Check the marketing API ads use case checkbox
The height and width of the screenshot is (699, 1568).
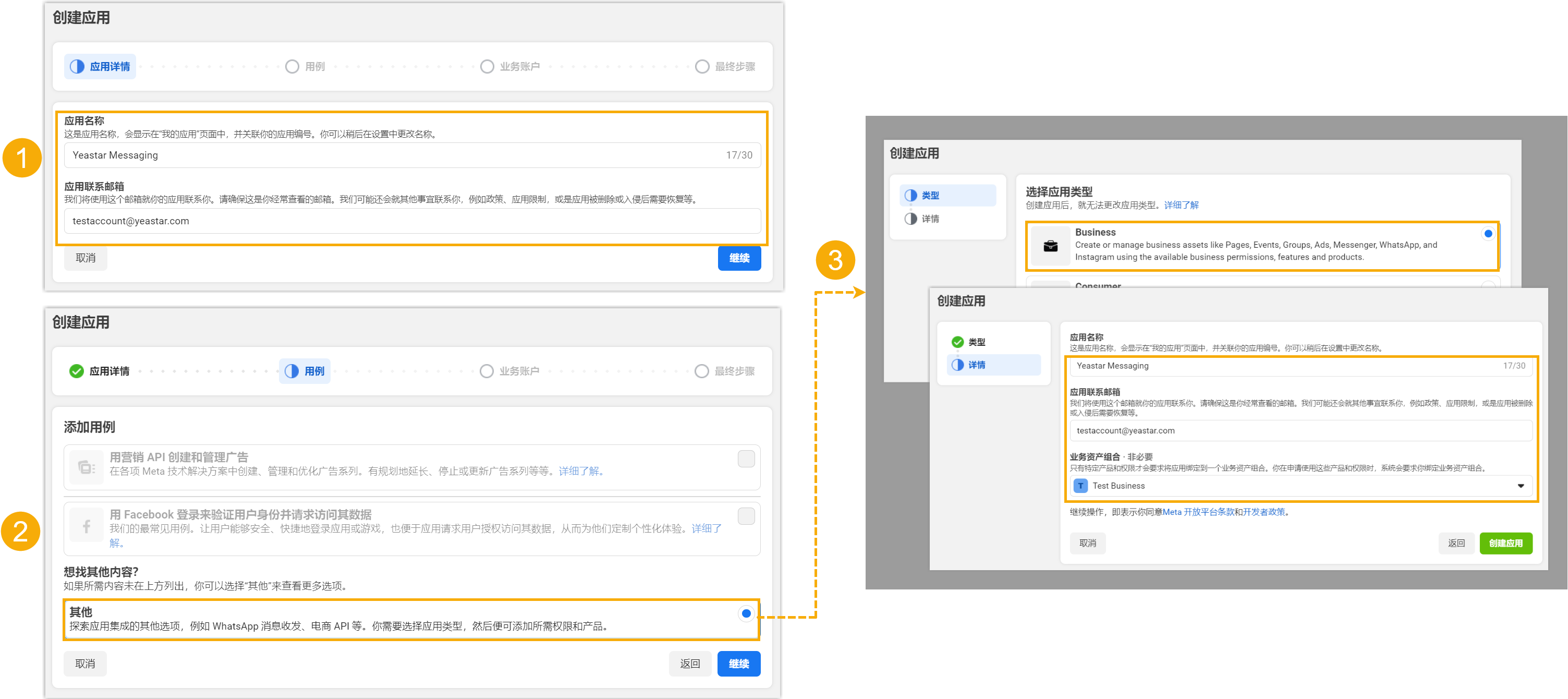746,459
